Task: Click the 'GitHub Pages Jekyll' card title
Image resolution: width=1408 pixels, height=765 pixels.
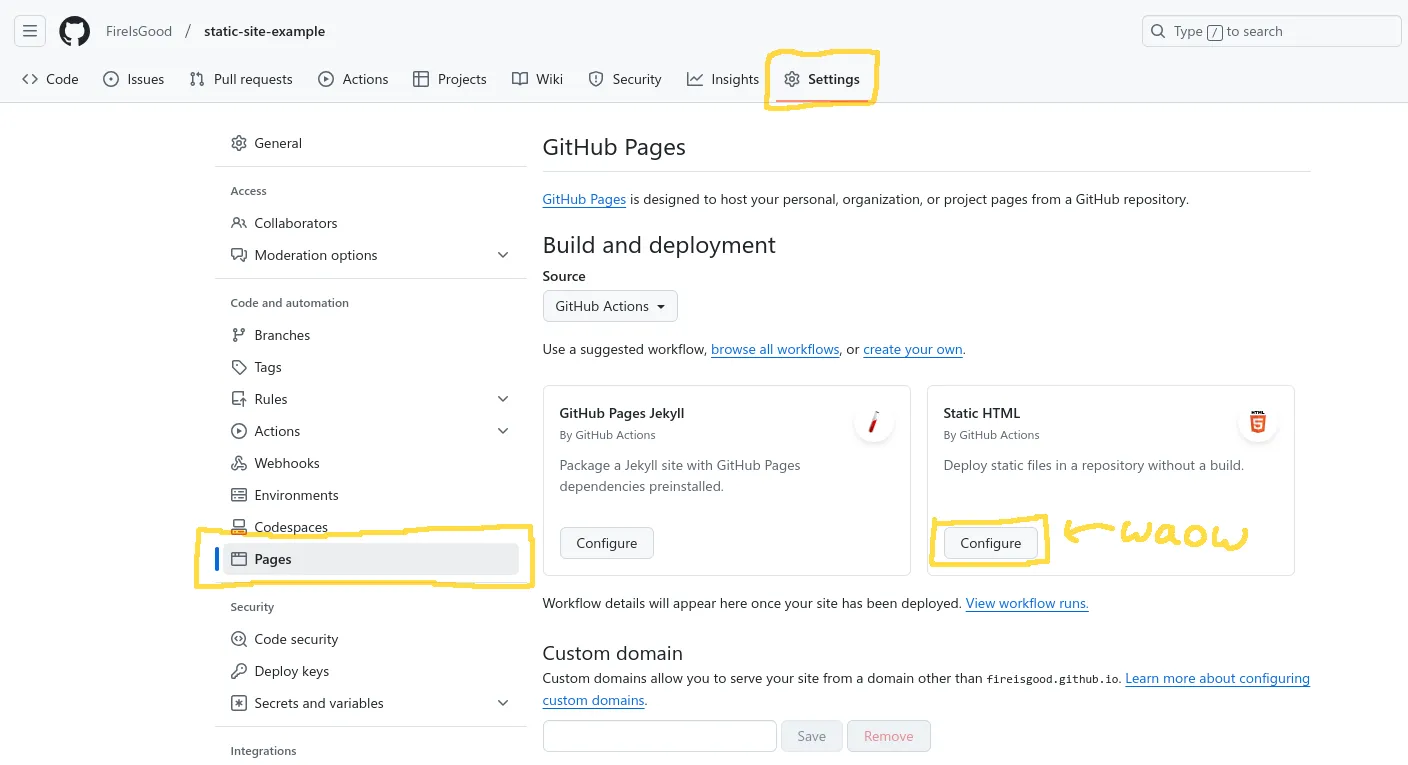Action: pos(622,413)
